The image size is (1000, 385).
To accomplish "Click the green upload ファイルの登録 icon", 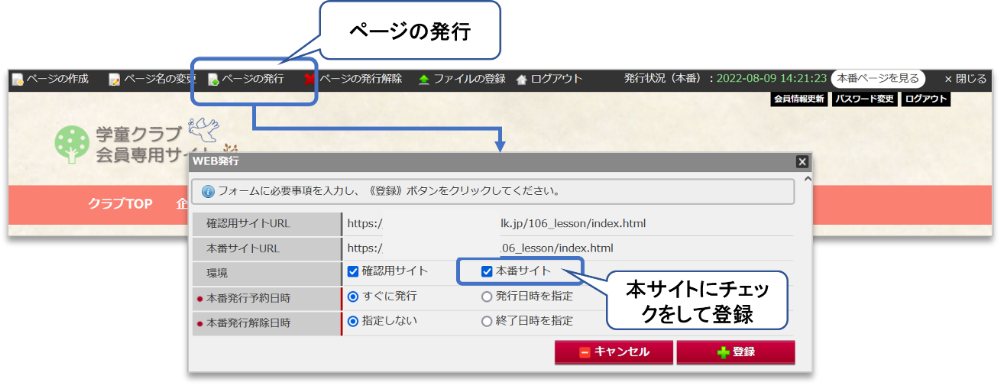I will click(424, 80).
